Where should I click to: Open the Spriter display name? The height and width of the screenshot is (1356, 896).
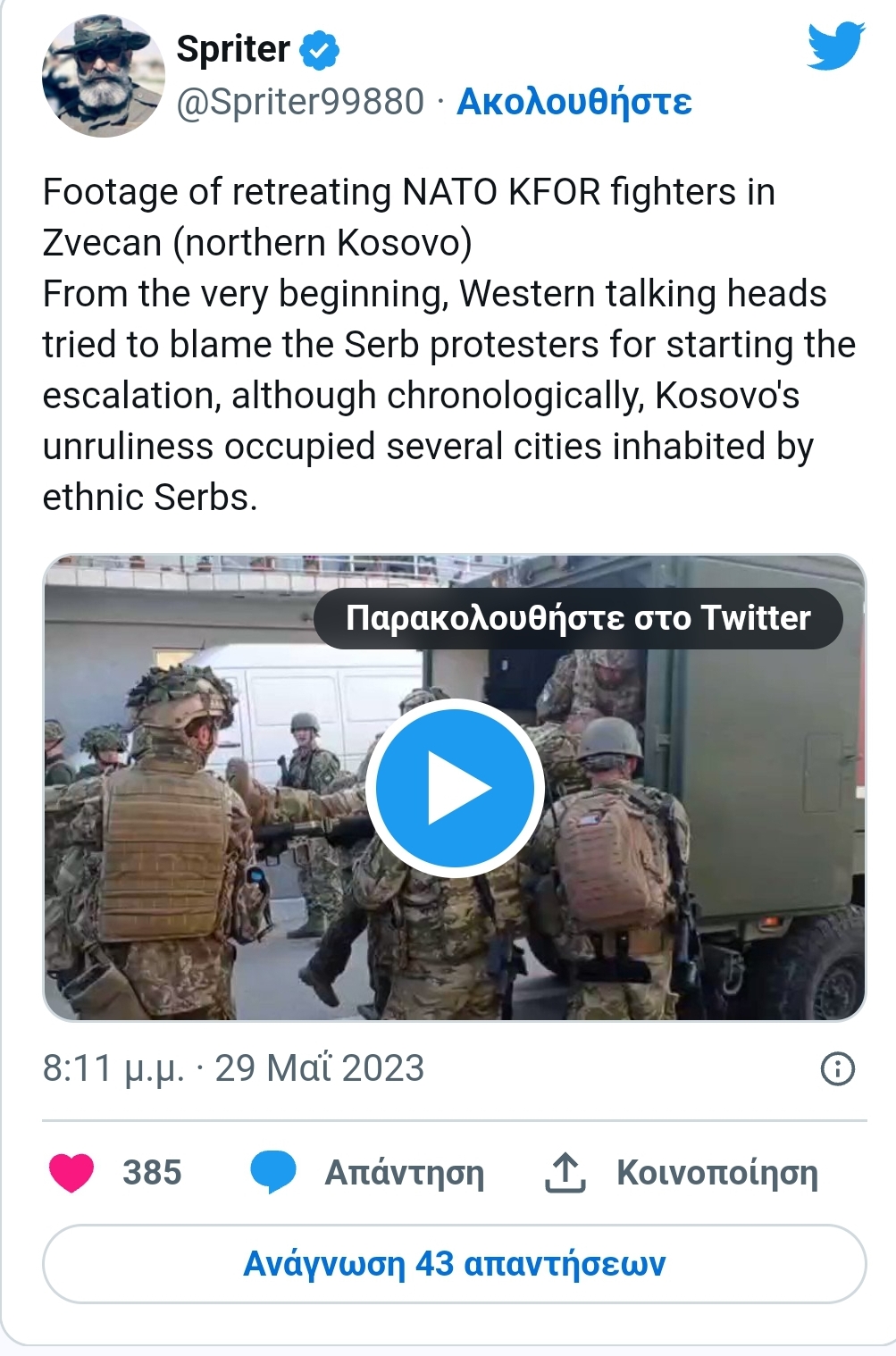[x=233, y=49]
